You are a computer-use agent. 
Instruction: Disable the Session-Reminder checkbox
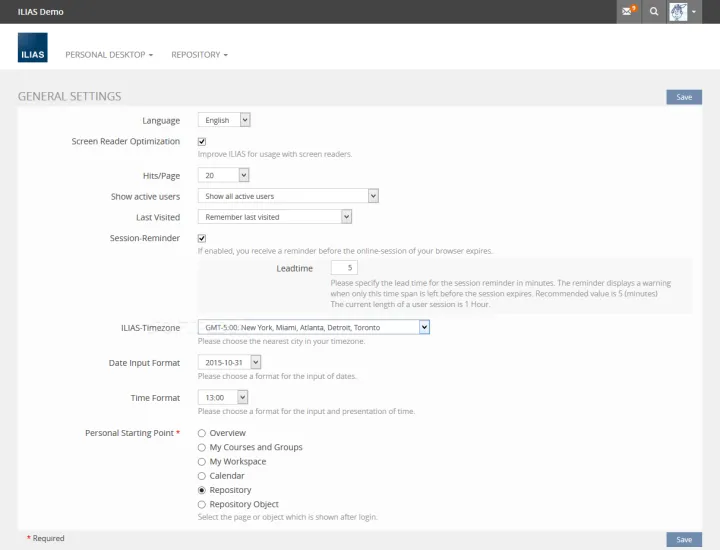click(x=202, y=238)
